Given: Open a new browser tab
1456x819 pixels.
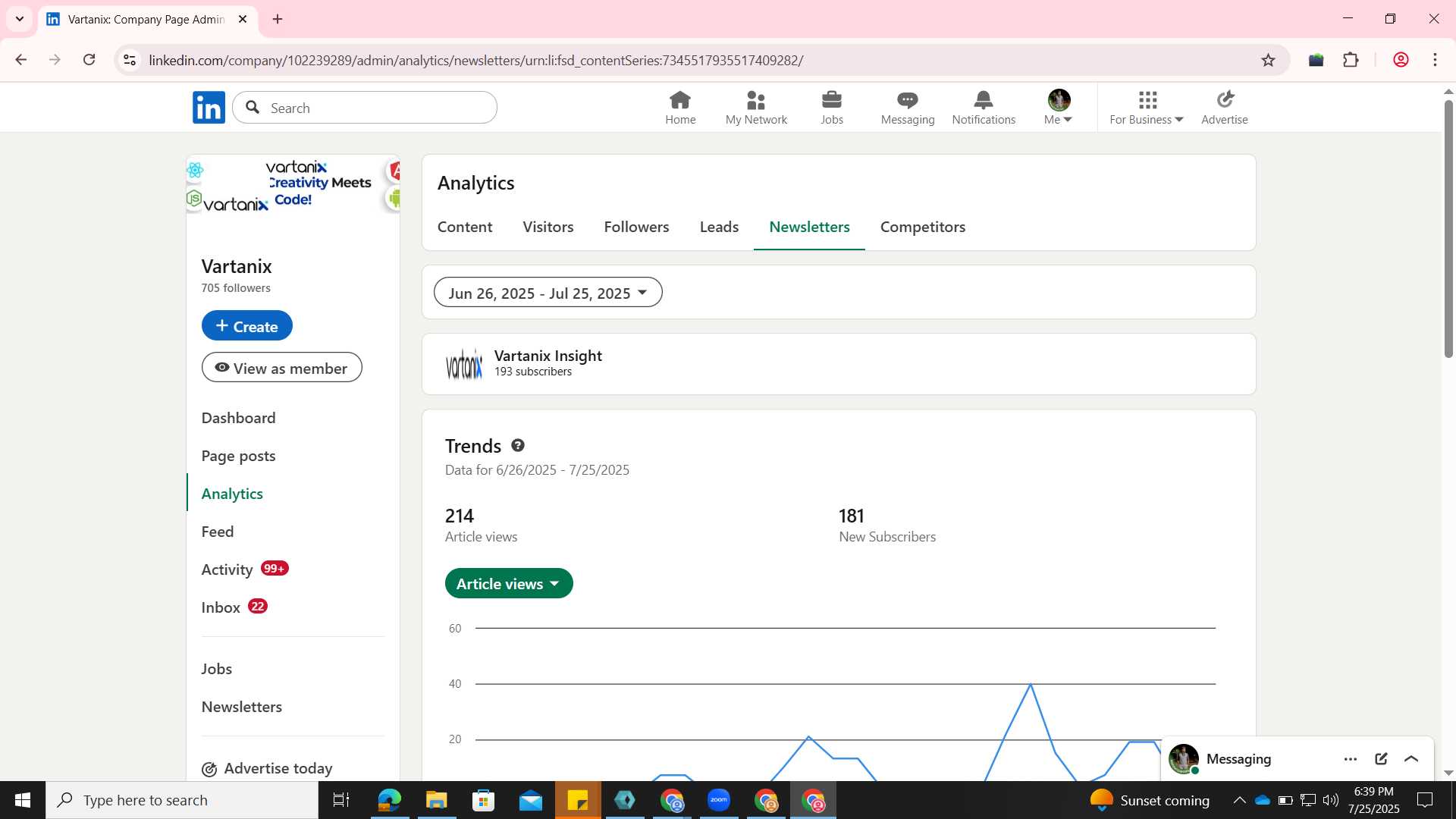Looking at the screenshot, I should tap(278, 19).
